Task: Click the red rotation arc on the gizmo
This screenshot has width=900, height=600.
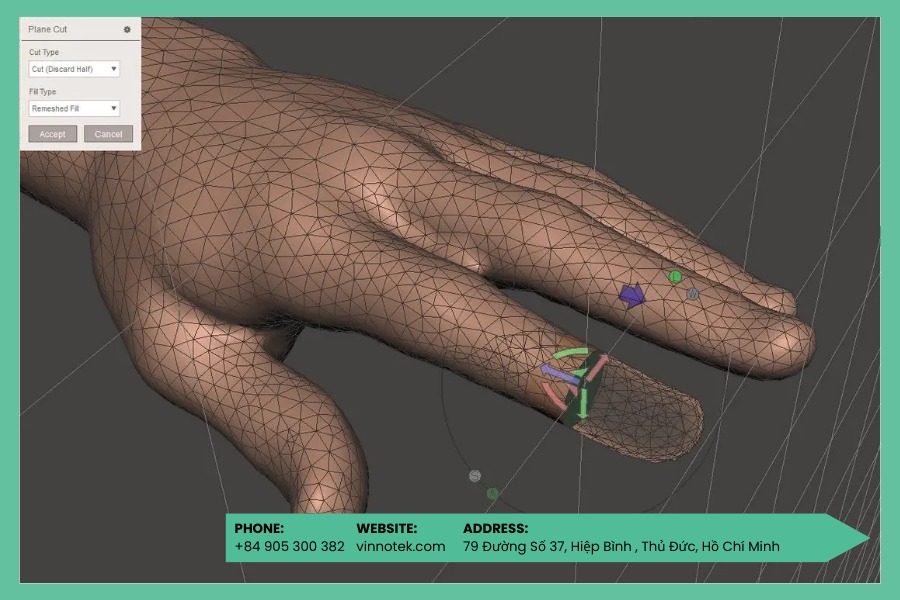Action: coord(554,396)
